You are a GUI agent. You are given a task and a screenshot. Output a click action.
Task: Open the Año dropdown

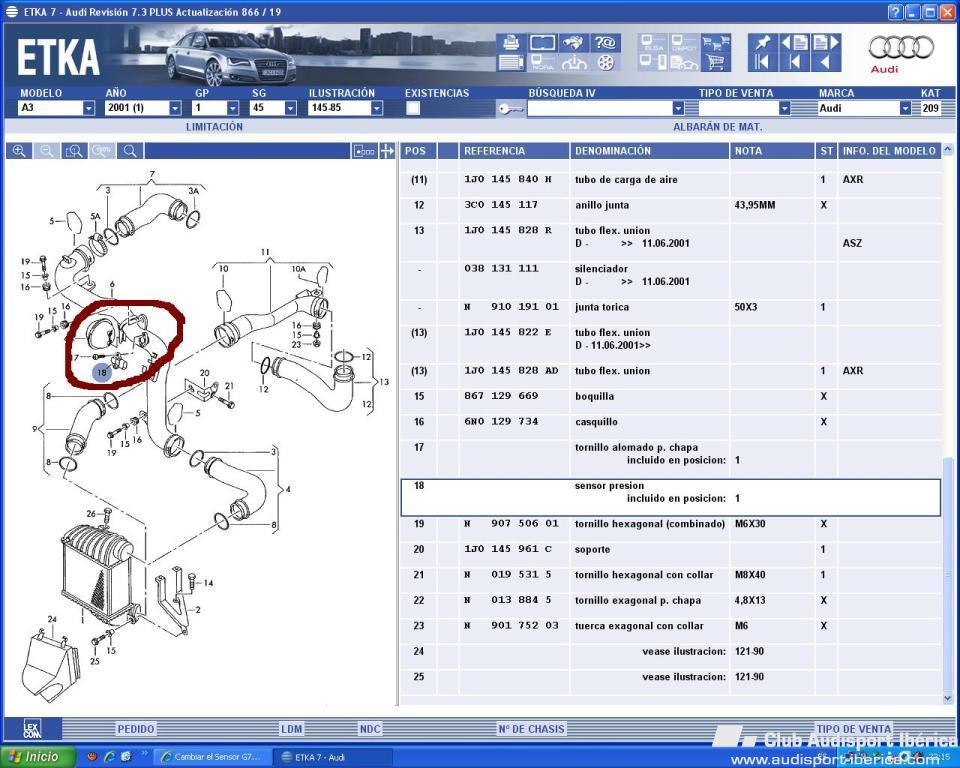point(175,108)
